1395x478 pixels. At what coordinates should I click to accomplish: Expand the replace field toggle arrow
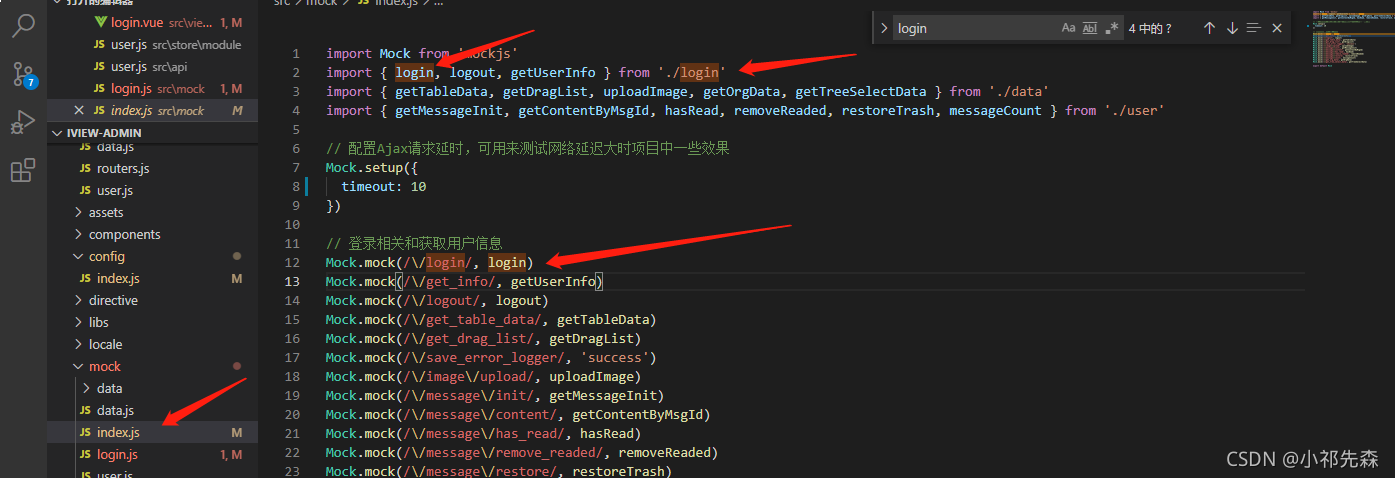pyautogui.click(x=884, y=28)
